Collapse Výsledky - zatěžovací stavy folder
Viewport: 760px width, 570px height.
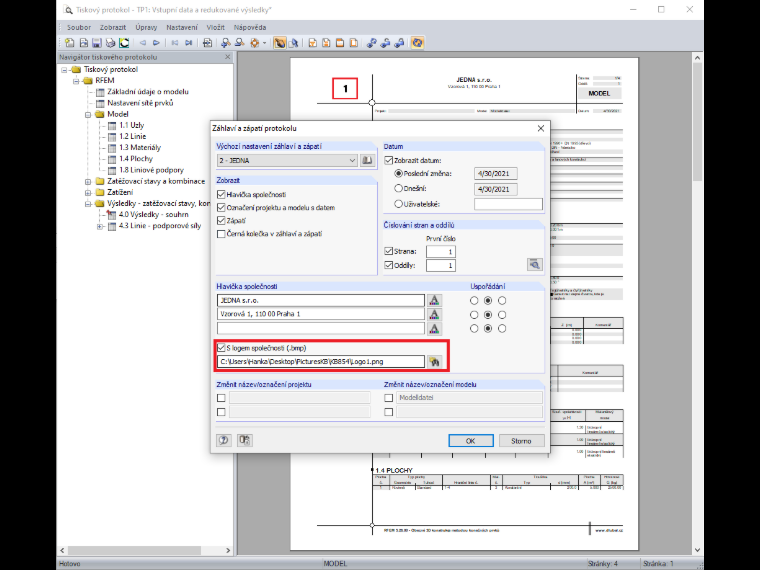pos(88,204)
